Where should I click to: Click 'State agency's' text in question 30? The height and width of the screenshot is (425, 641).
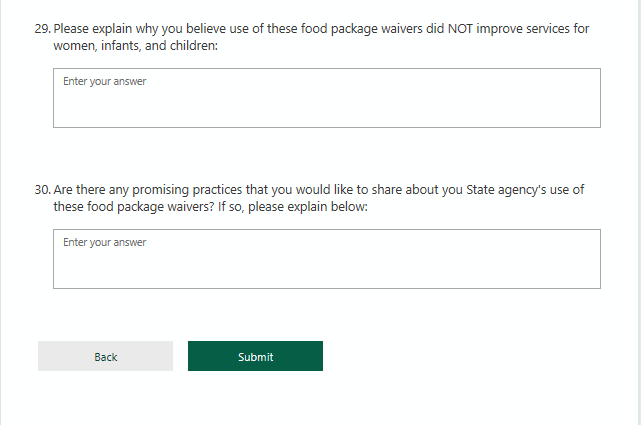(502, 189)
